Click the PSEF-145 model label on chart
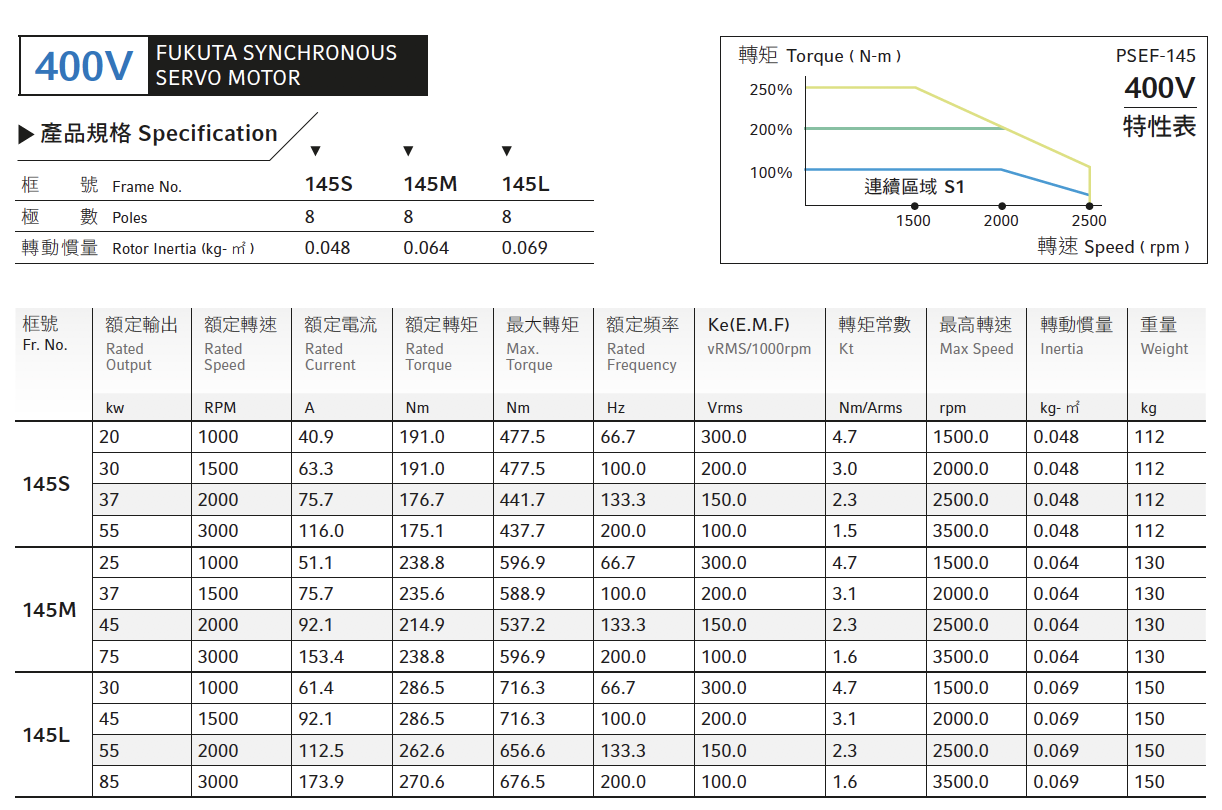Image resolution: width=1222 pixels, height=810 pixels. pyautogui.click(x=1156, y=56)
